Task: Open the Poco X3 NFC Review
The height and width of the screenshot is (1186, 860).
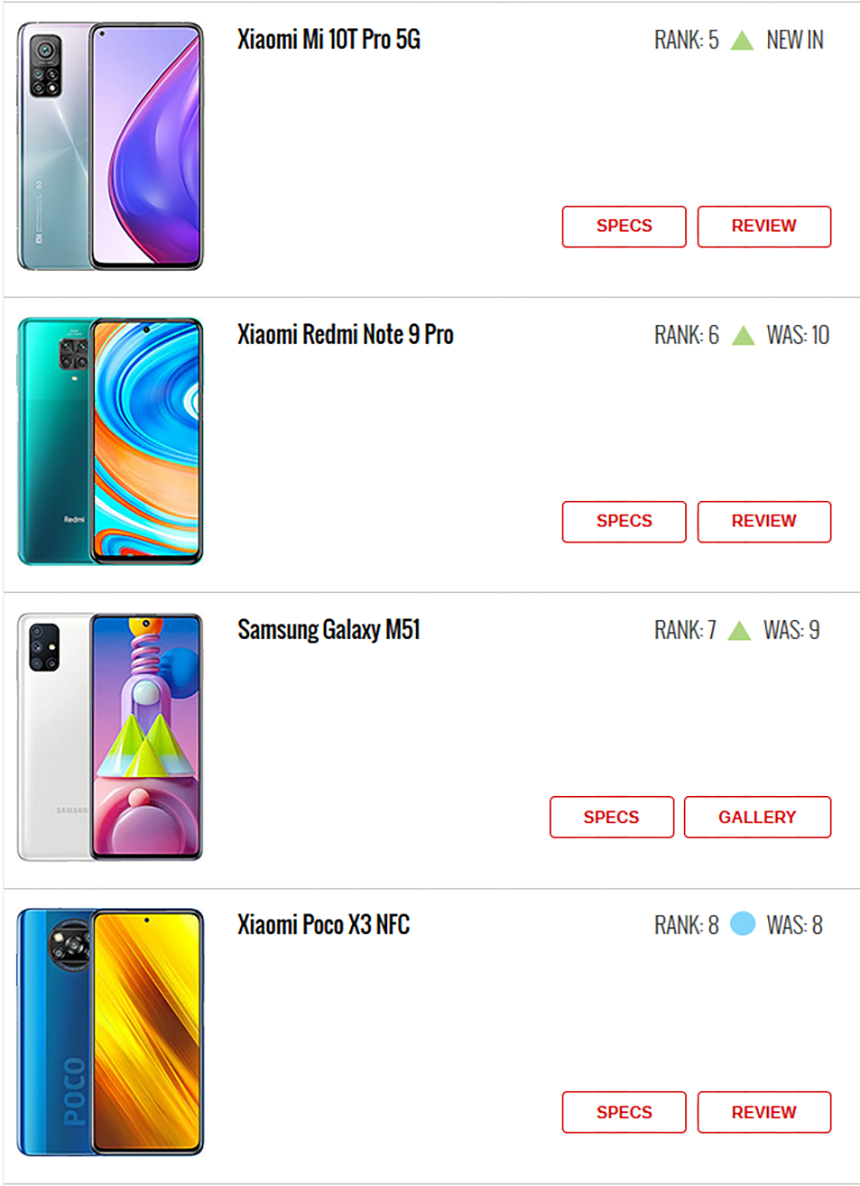Action: point(764,1112)
